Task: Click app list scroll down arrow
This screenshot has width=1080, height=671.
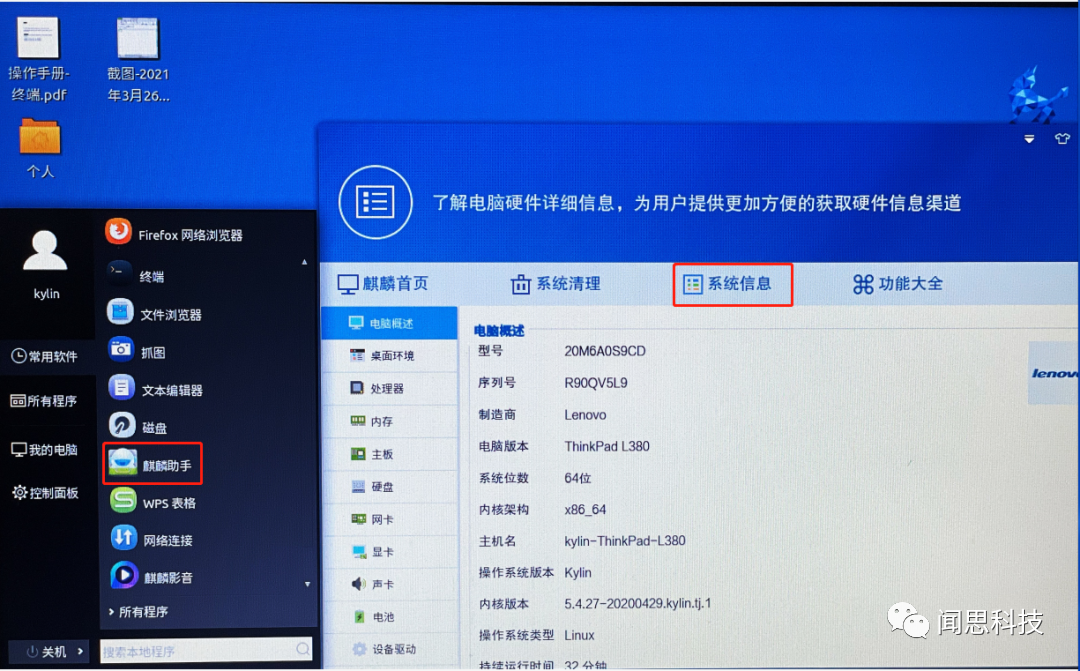Action: (x=307, y=584)
